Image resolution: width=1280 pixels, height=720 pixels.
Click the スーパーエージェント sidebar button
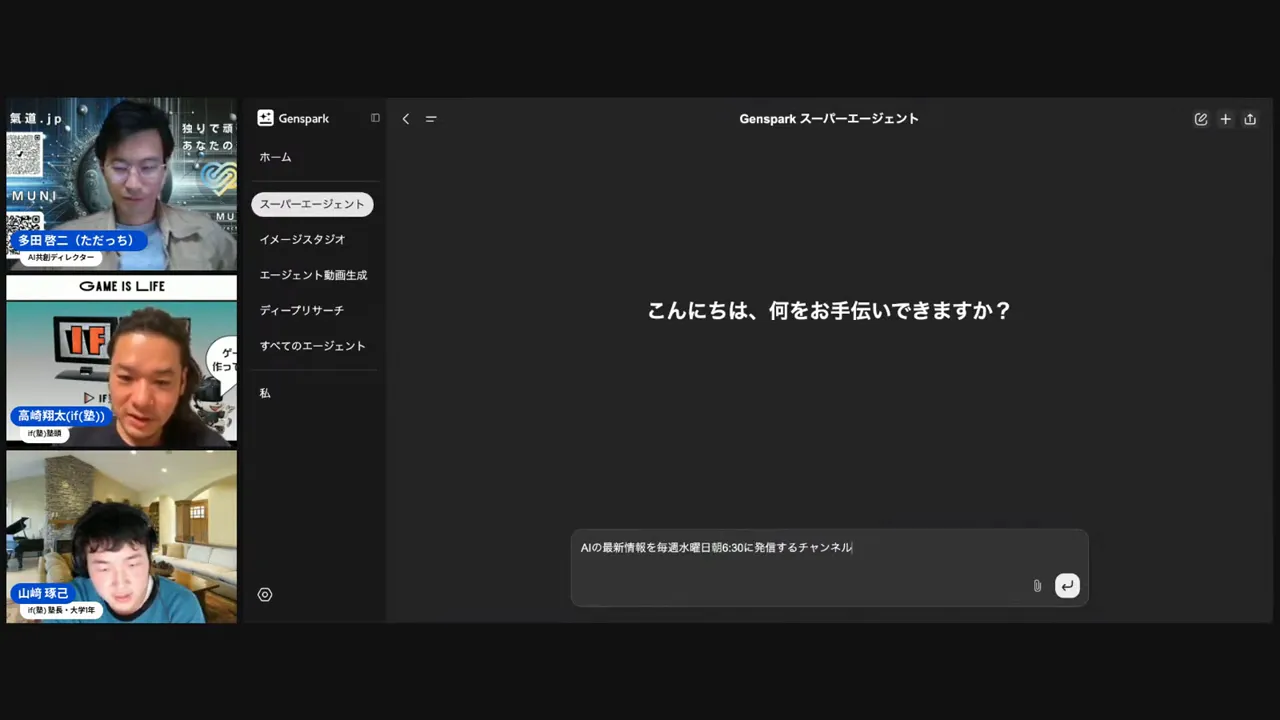pyautogui.click(x=312, y=204)
